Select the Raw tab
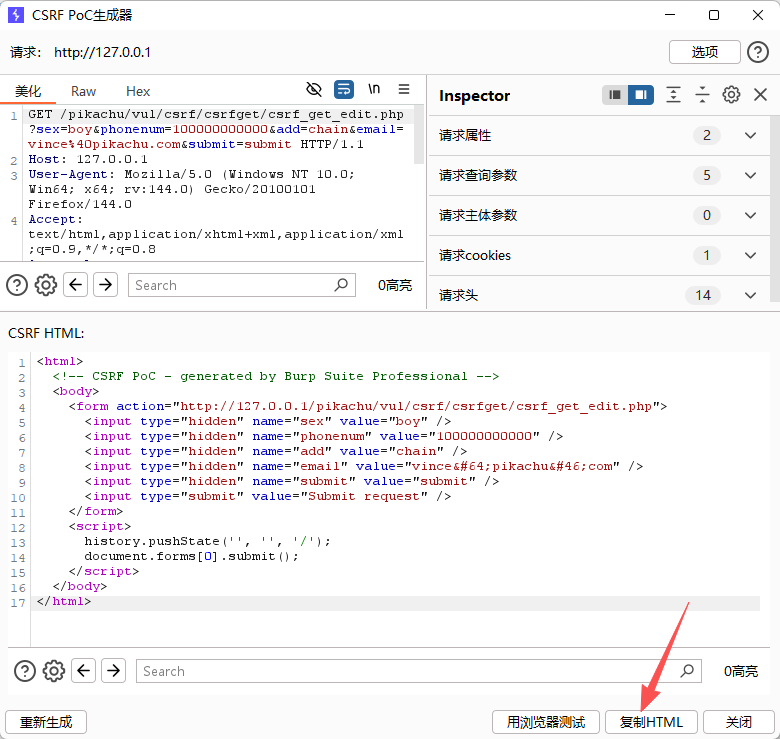Viewport: 780px width, 739px height. pyautogui.click(x=83, y=92)
